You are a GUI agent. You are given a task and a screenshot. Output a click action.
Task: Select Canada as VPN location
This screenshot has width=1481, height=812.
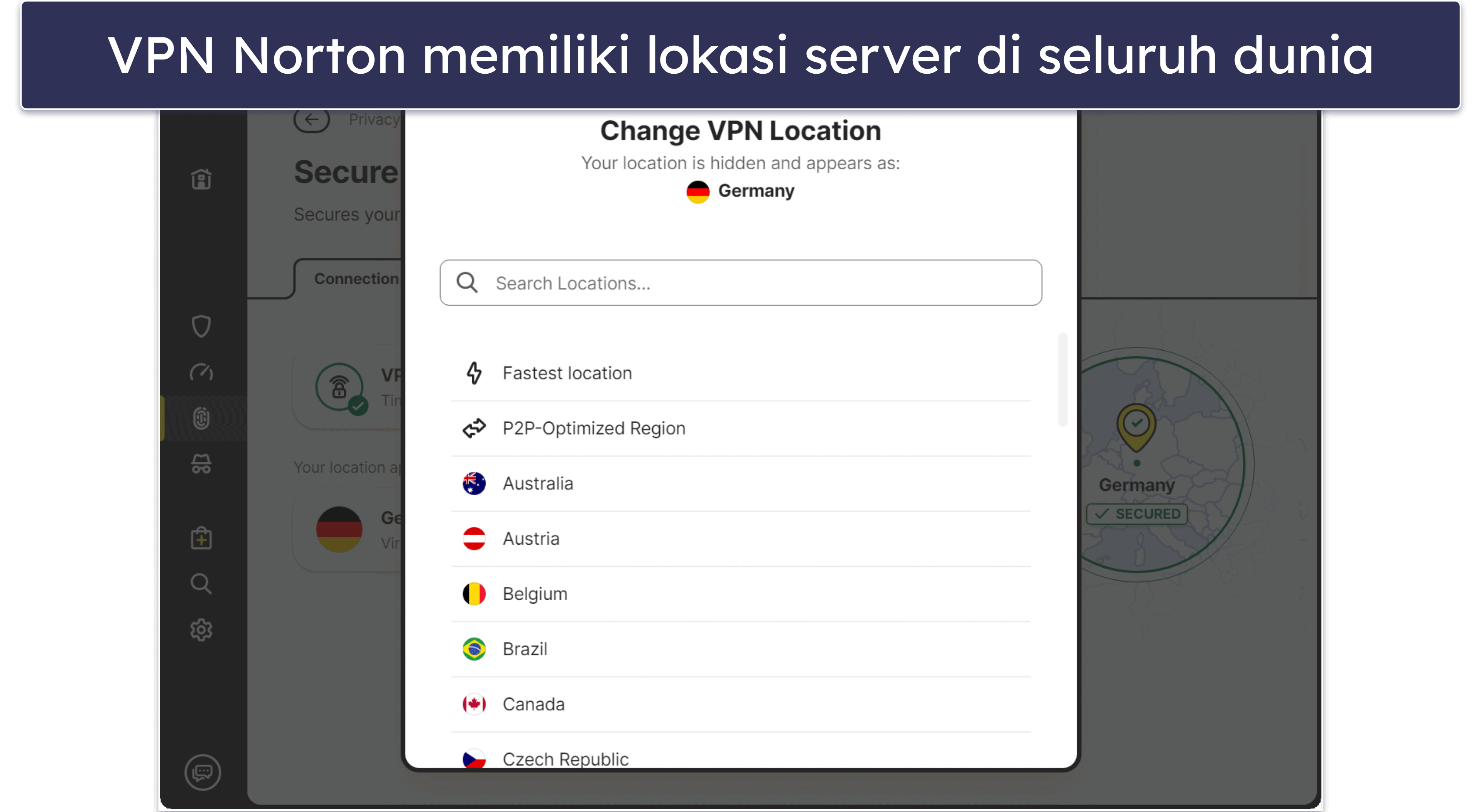pyautogui.click(x=741, y=704)
